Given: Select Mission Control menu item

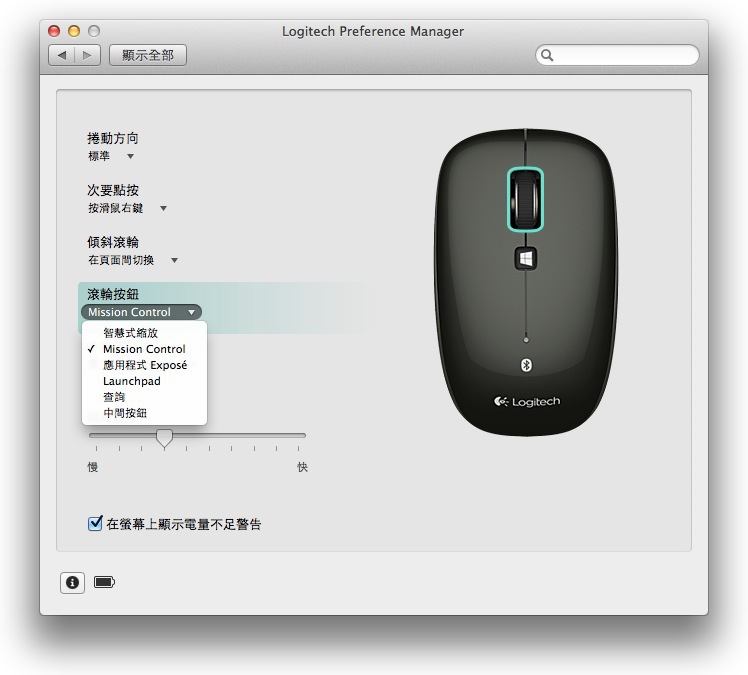Looking at the screenshot, I should click(145, 349).
